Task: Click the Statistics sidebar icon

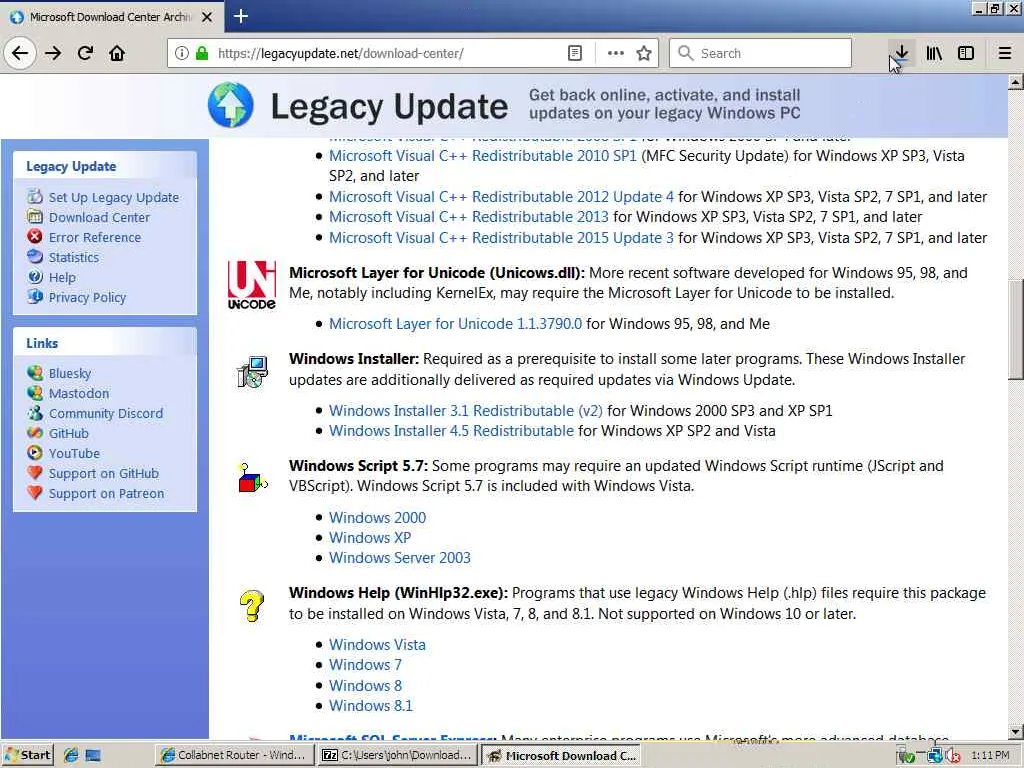Action: (35, 257)
